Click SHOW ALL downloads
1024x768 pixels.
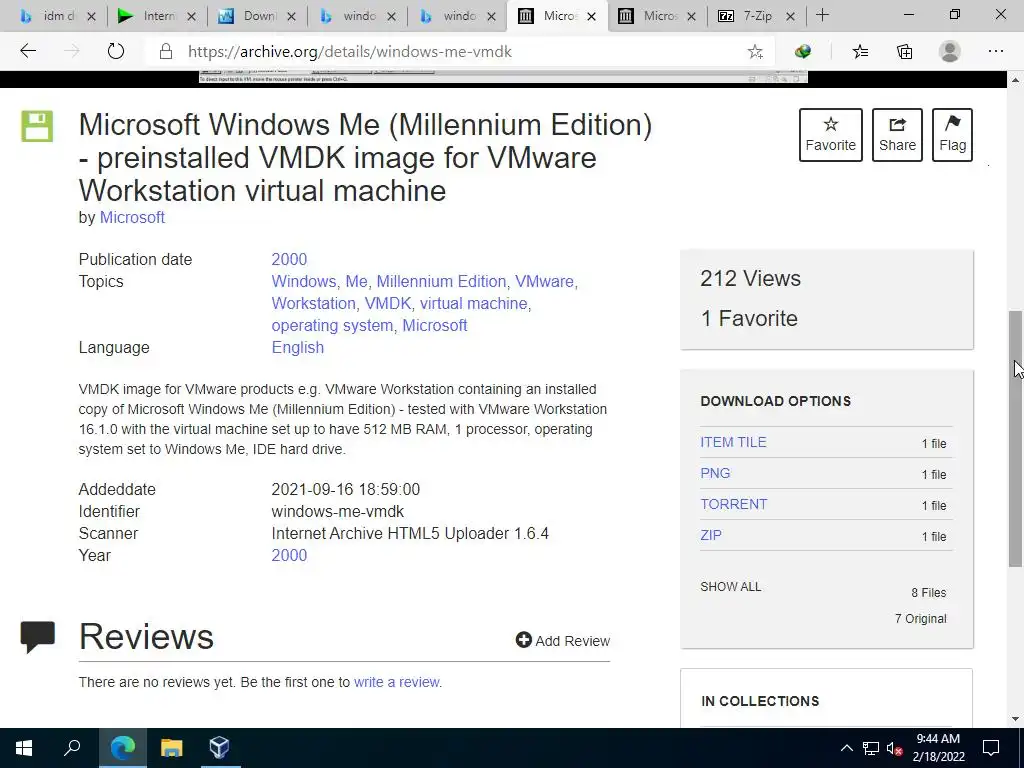tap(730, 586)
